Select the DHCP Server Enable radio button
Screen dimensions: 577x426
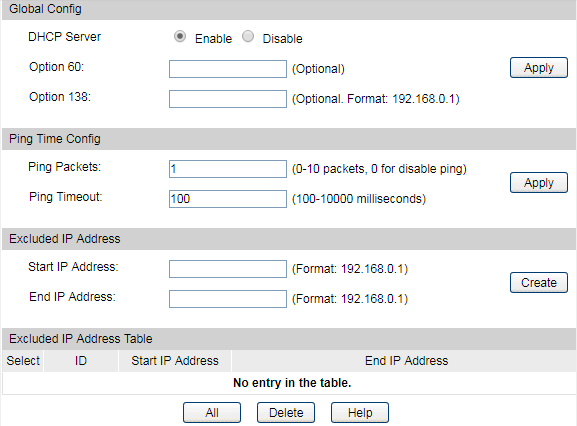point(180,37)
